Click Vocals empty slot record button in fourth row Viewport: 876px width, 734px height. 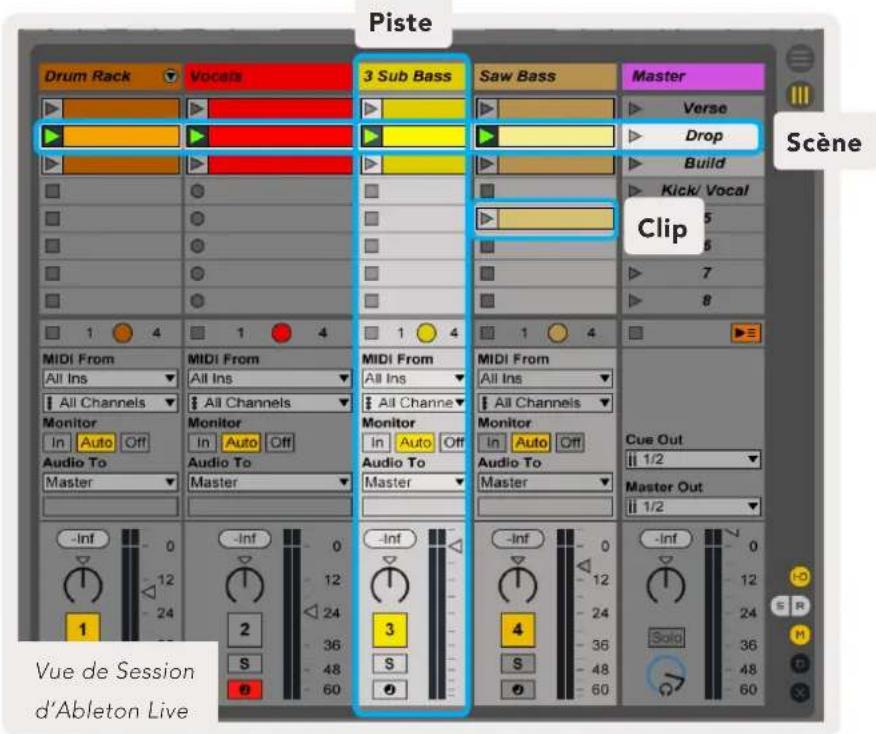tap(197, 191)
